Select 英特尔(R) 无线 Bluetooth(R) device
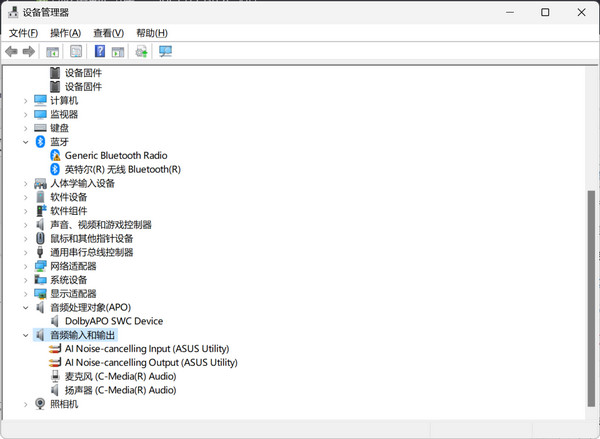The height and width of the screenshot is (439, 600). point(122,170)
